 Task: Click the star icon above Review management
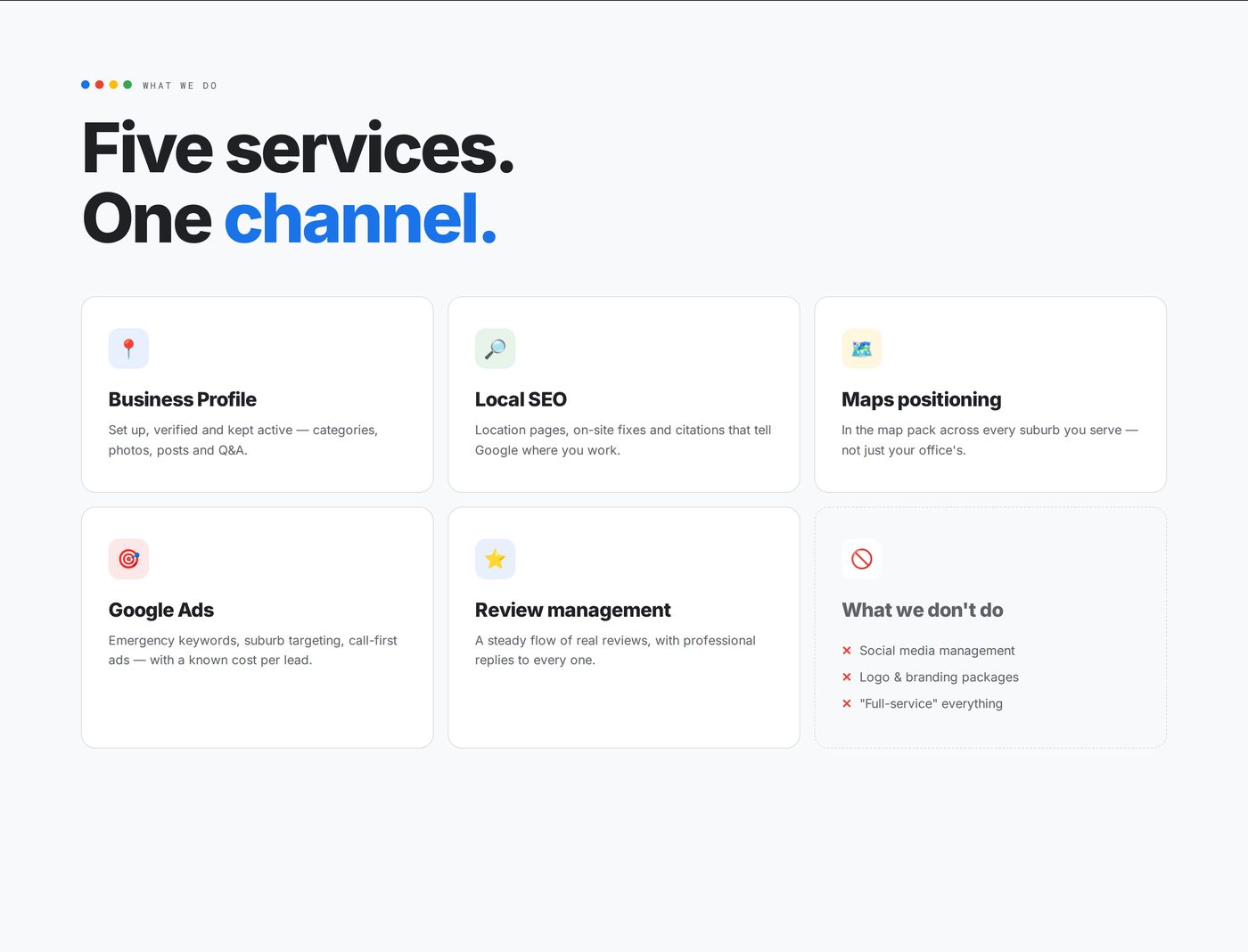tap(495, 559)
